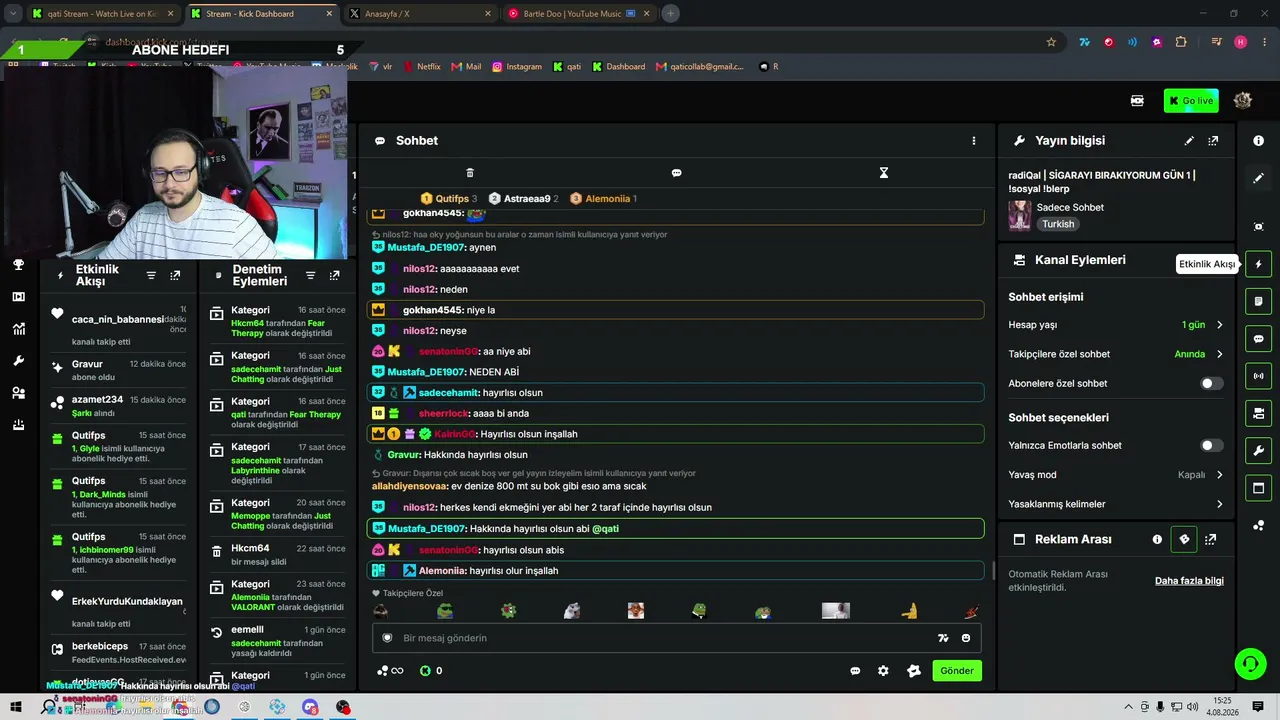The image size is (1280, 720).
Task: Pop out the Yayın bilgisi panel
Action: (x=1213, y=141)
